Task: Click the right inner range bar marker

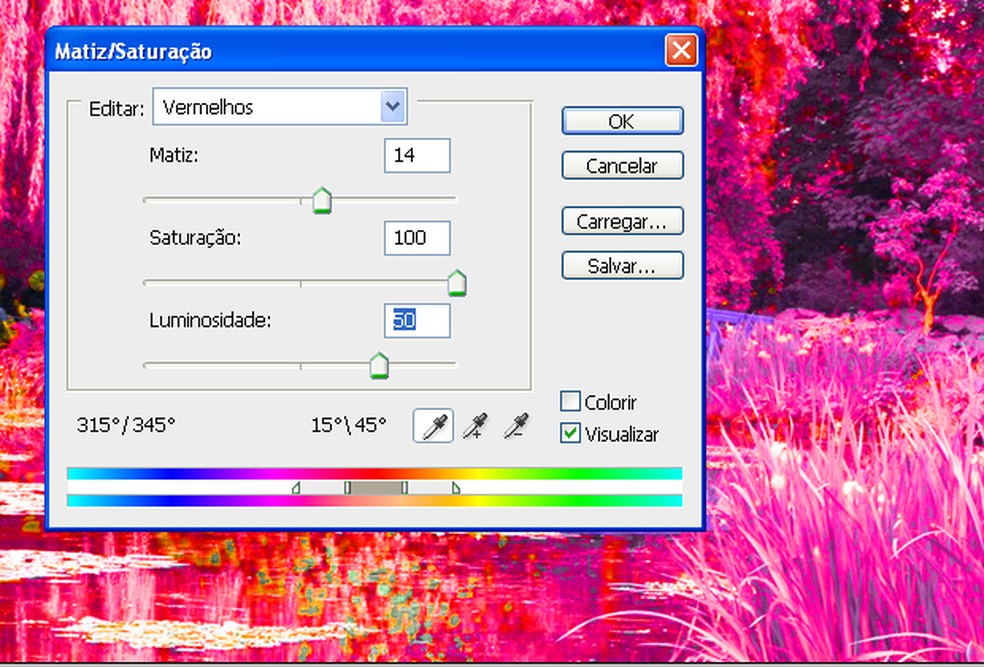Action: tap(405, 488)
